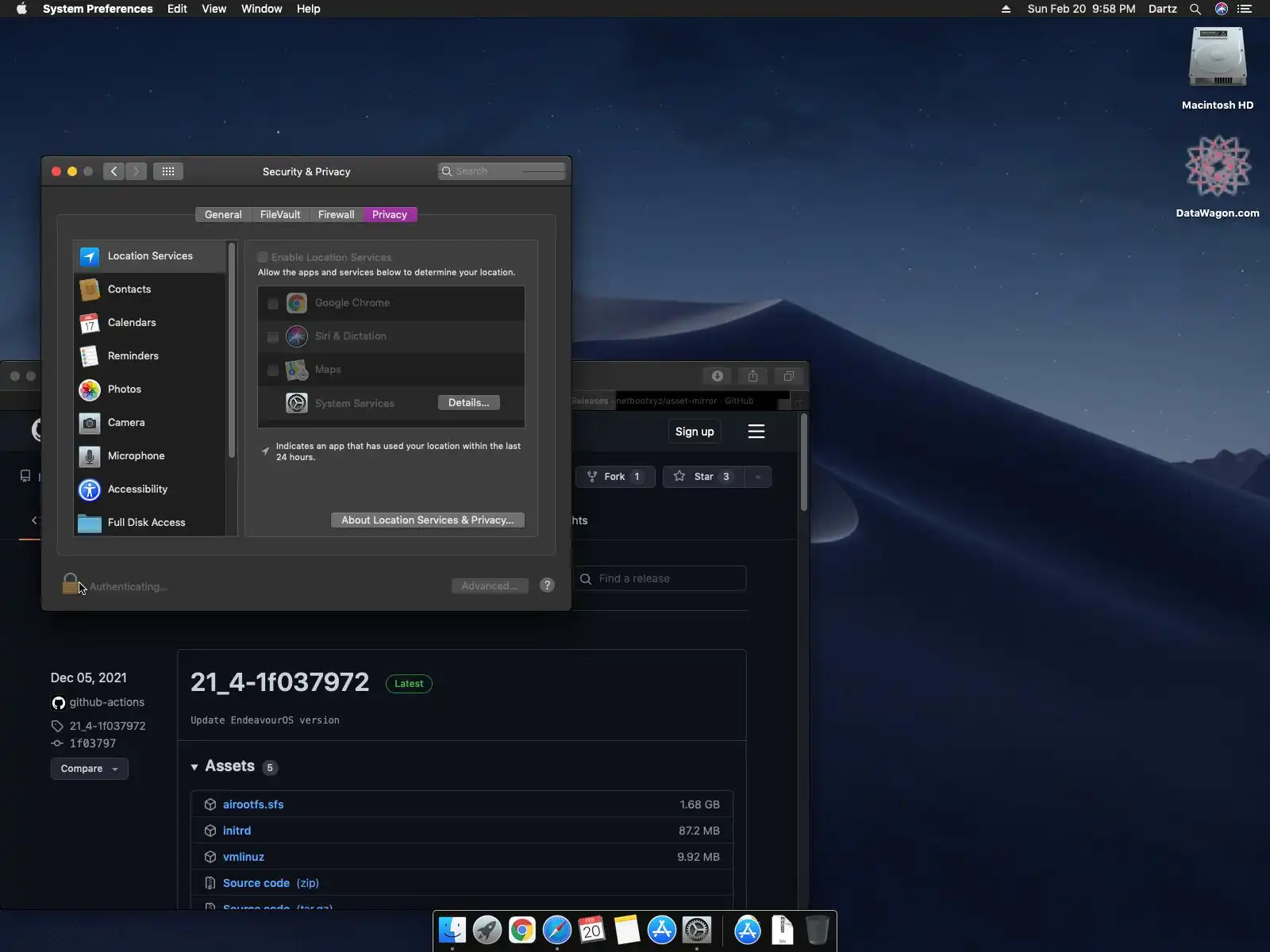
Task: Click the Find a release search box
Action: point(660,578)
